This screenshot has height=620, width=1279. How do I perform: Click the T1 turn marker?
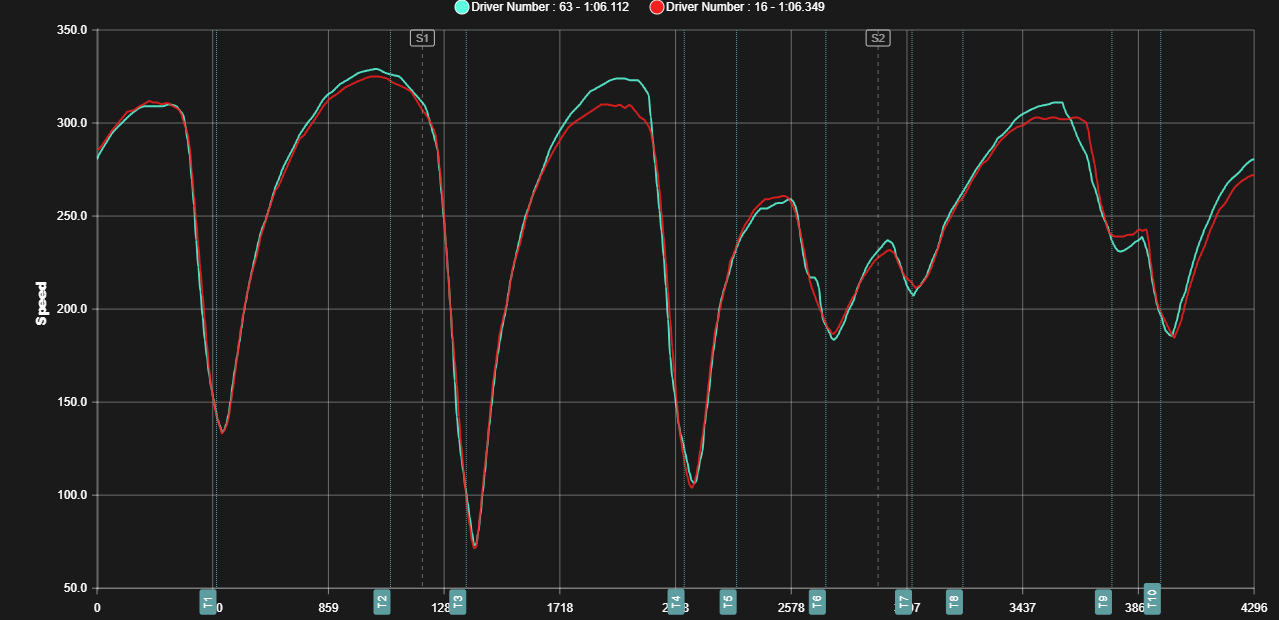point(208,601)
